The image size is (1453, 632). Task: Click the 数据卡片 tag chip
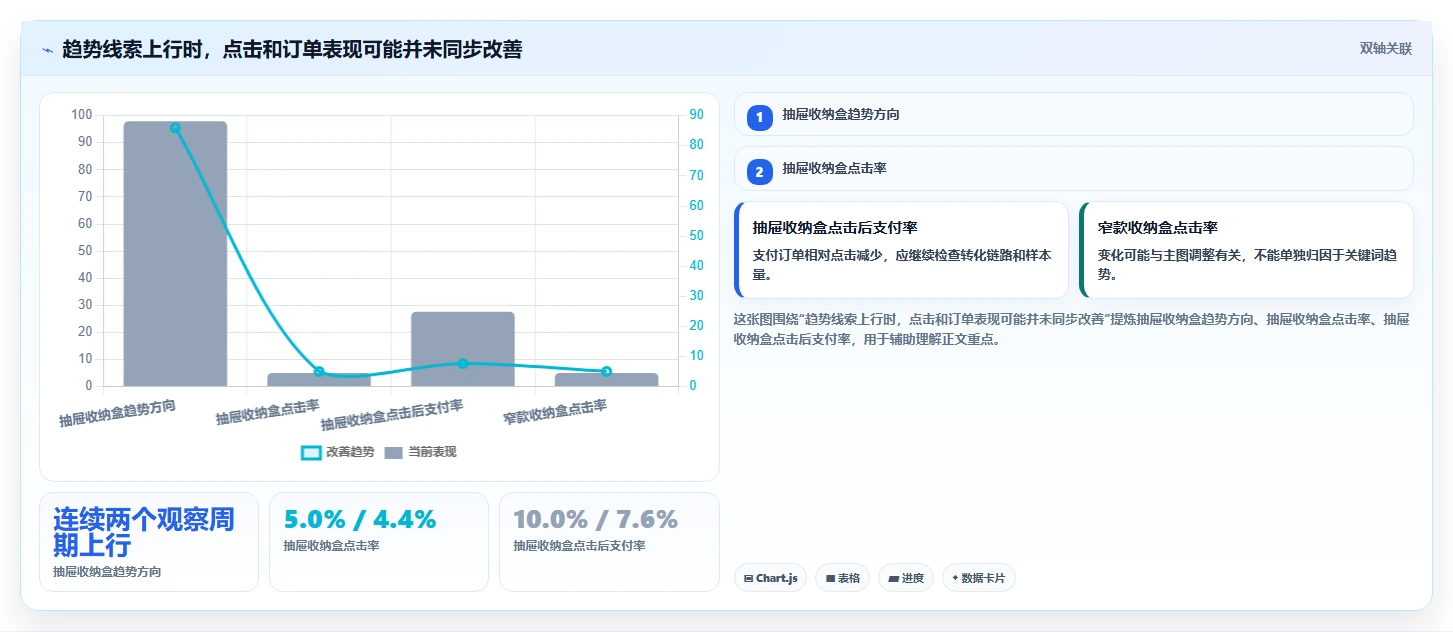978,578
